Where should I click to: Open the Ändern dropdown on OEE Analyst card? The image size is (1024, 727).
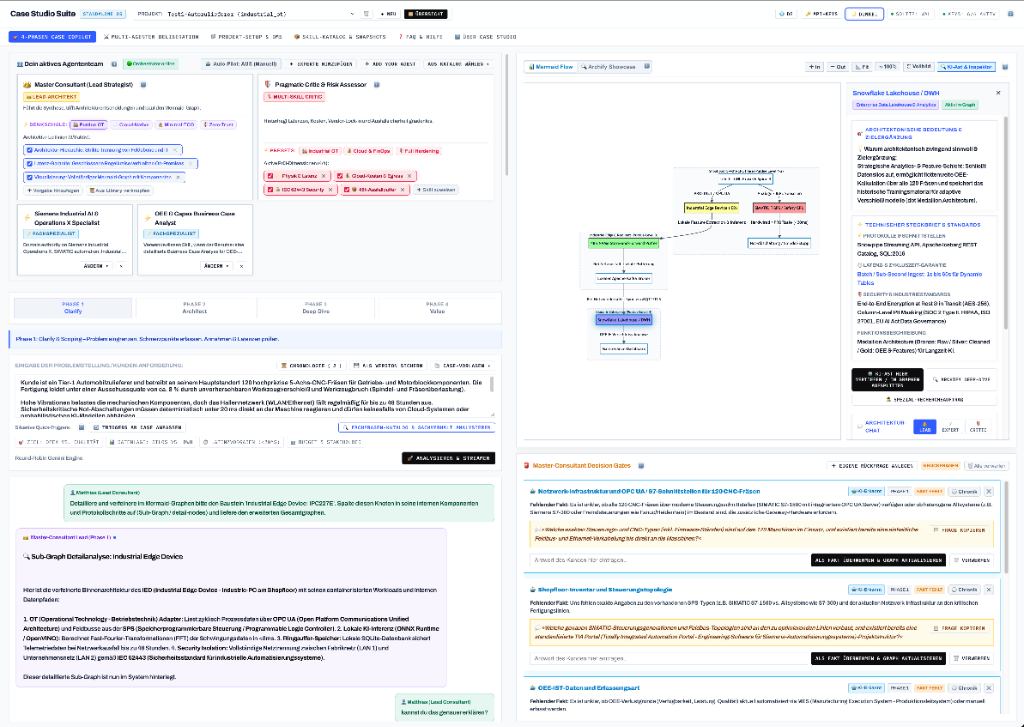coord(217,267)
